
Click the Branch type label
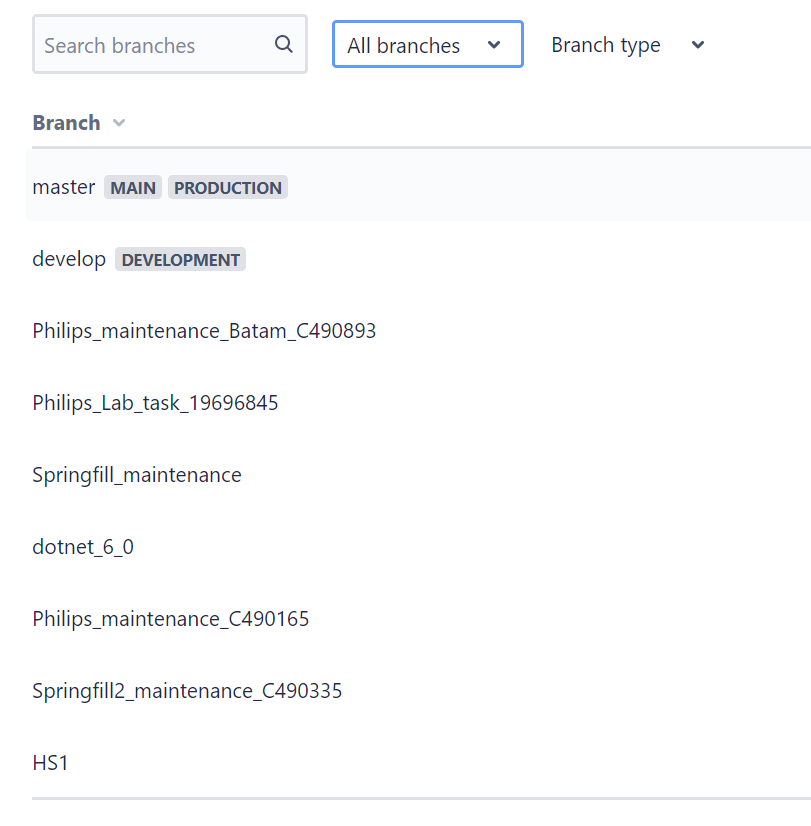(605, 45)
